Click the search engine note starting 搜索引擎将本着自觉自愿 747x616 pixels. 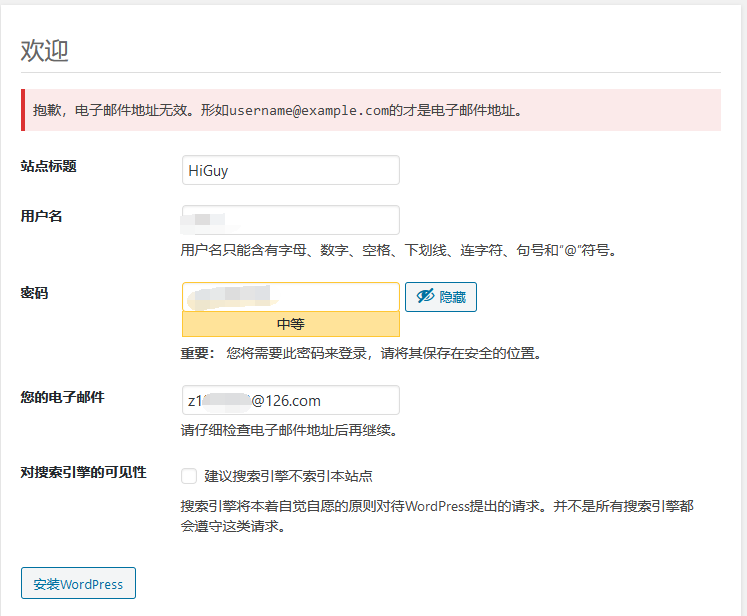pyautogui.click(x=437, y=516)
